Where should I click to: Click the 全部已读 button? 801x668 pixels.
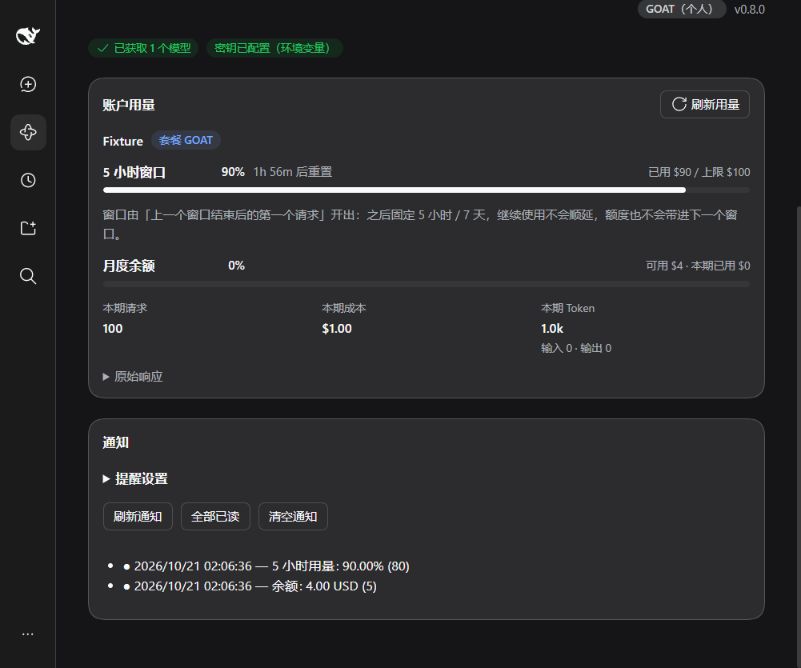(215, 516)
